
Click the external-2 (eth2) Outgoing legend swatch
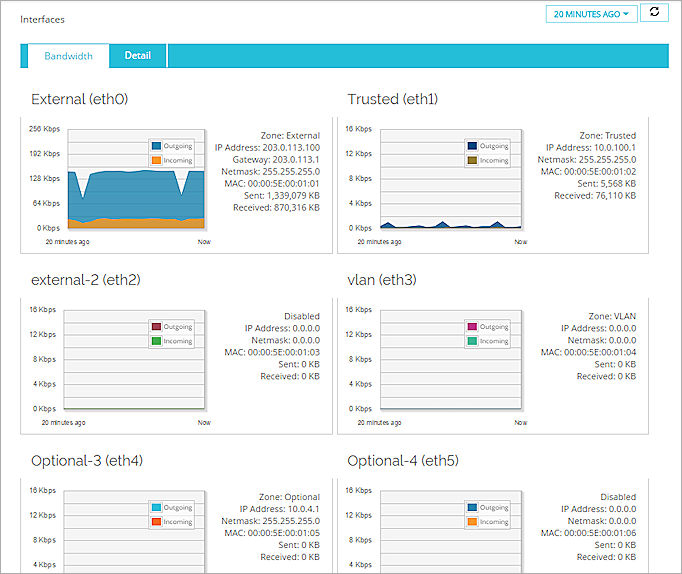click(157, 327)
